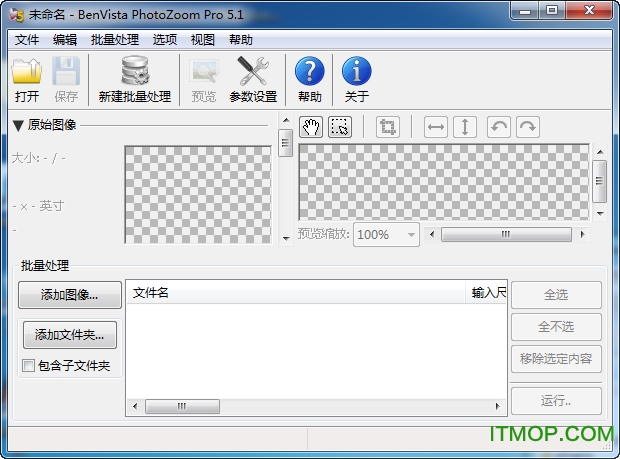Select the hand pan tool
620x459 pixels.
(x=311, y=127)
